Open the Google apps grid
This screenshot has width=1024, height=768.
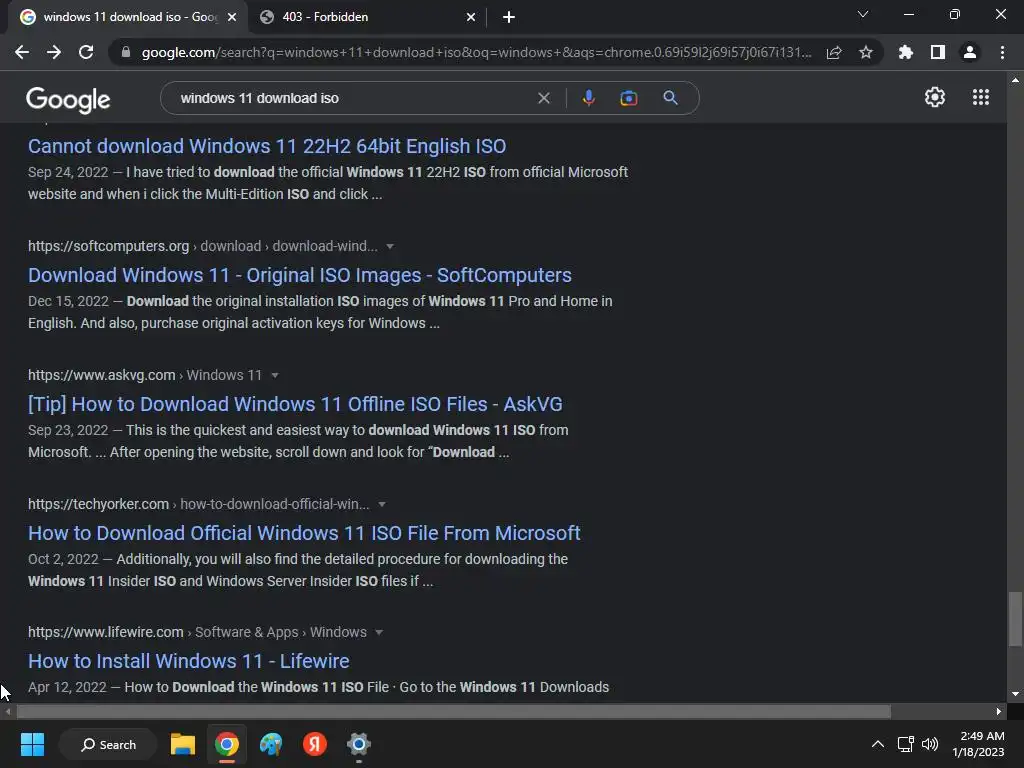[980, 97]
